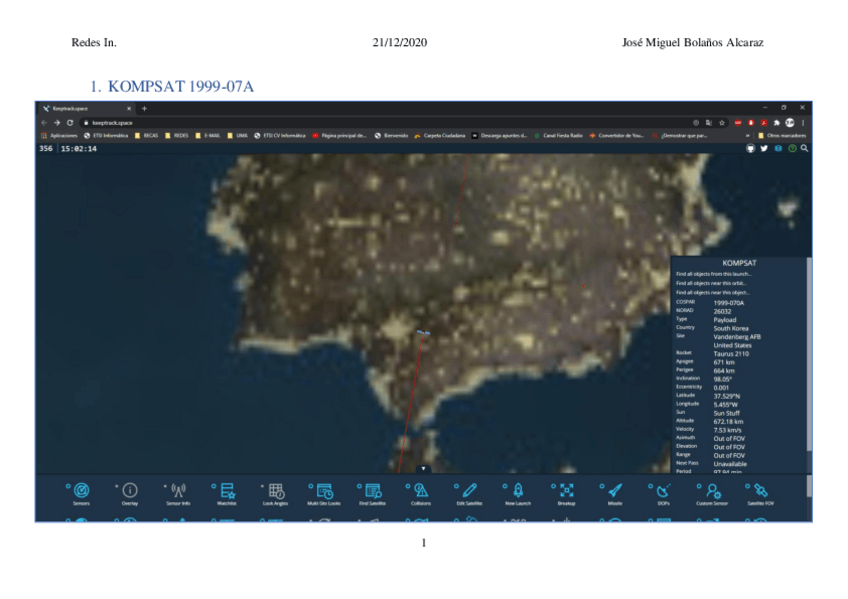Click 'Find all objects from this launch' link
848x599 pixels.
point(714,273)
